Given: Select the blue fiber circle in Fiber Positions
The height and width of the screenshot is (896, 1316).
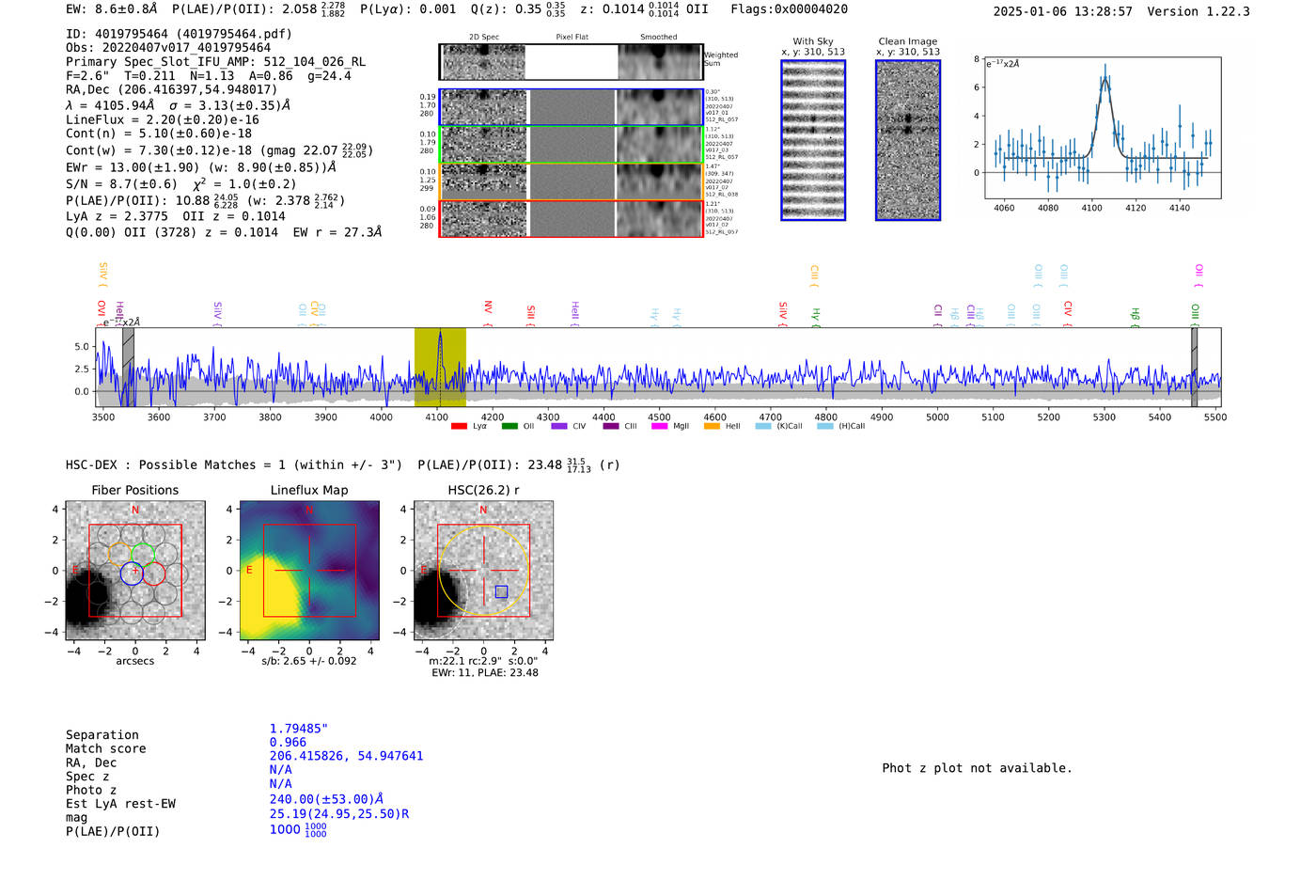Looking at the screenshot, I should point(132,574).
